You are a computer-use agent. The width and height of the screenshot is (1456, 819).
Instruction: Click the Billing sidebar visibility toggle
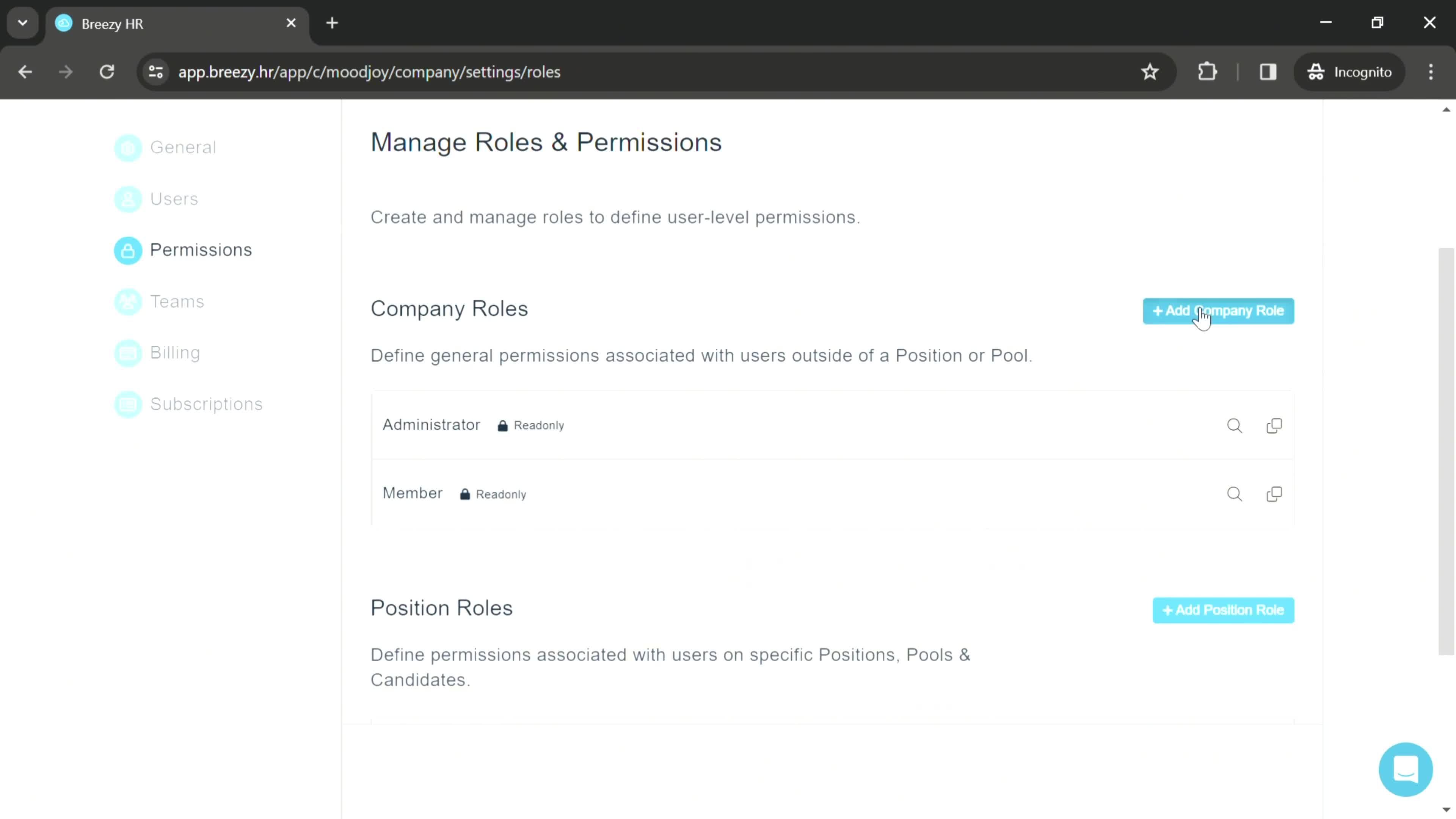128,352
